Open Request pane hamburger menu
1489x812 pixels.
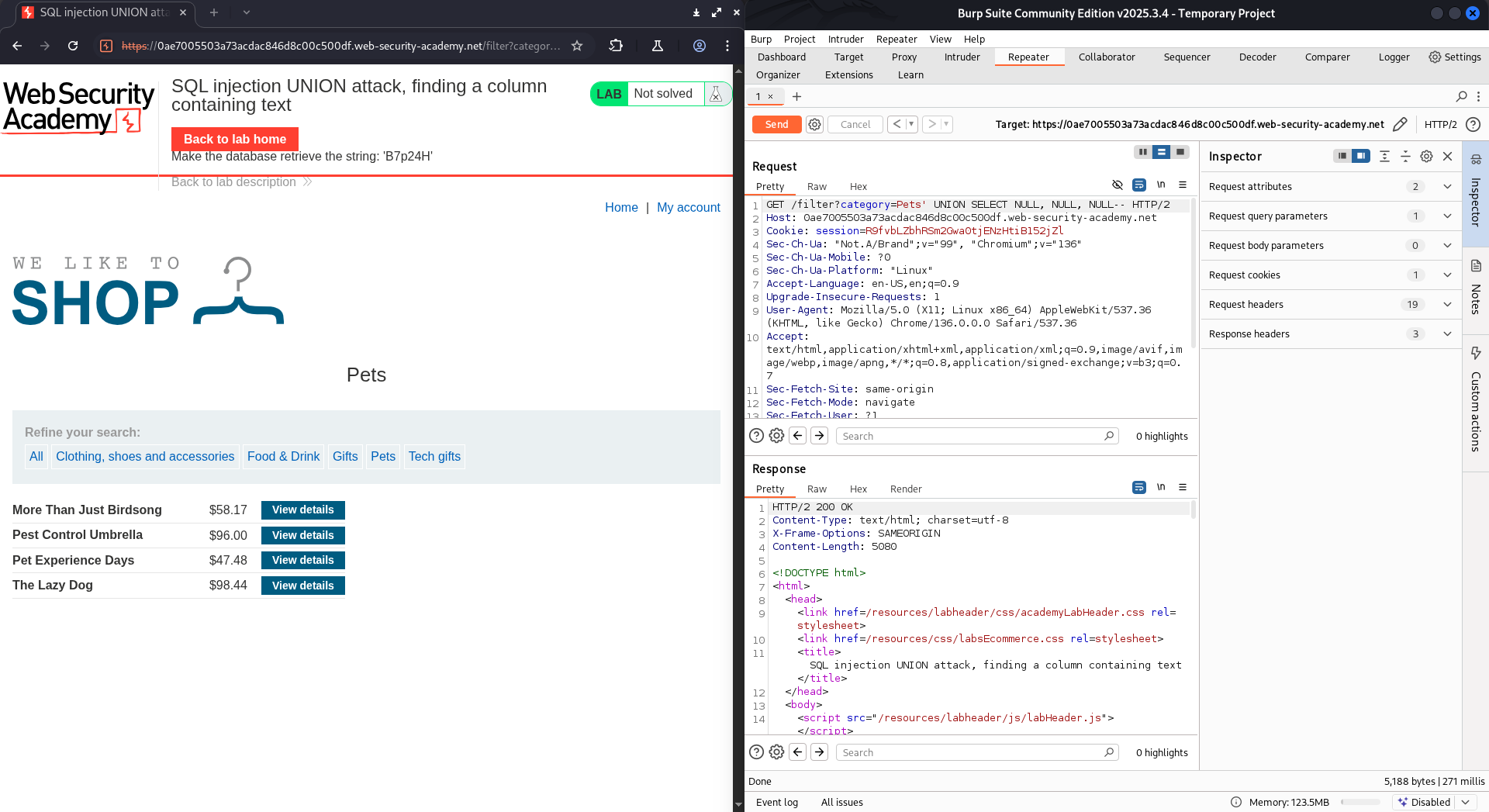tap(1183, 185)
